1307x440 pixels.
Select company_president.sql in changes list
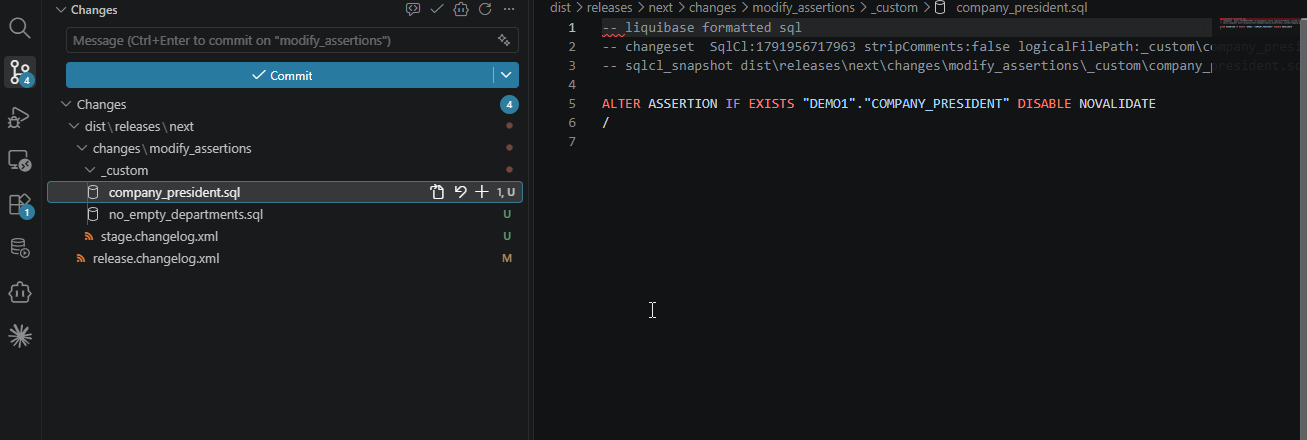point(174,192)
